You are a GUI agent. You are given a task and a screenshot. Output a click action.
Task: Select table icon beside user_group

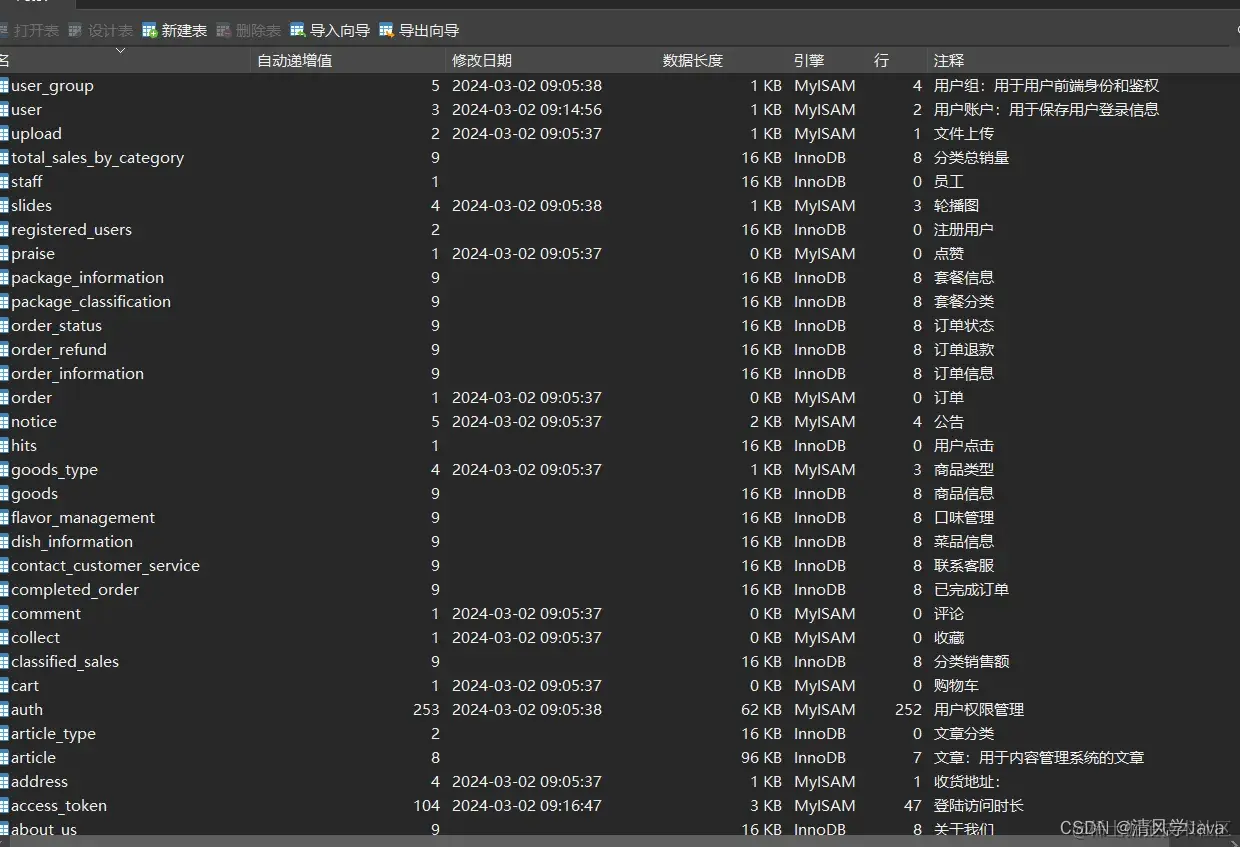pos(4,86)
